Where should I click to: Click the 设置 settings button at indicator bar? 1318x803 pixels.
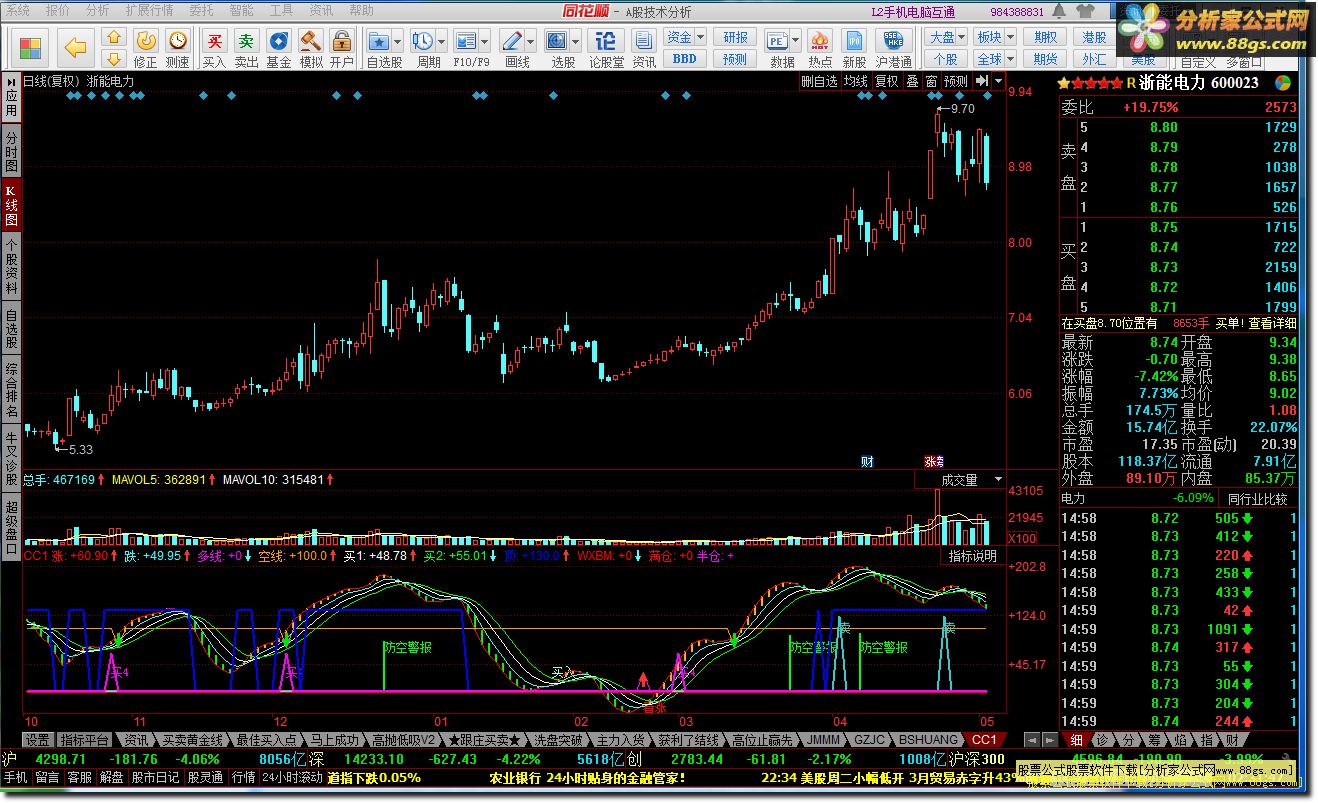coord(38,740)
